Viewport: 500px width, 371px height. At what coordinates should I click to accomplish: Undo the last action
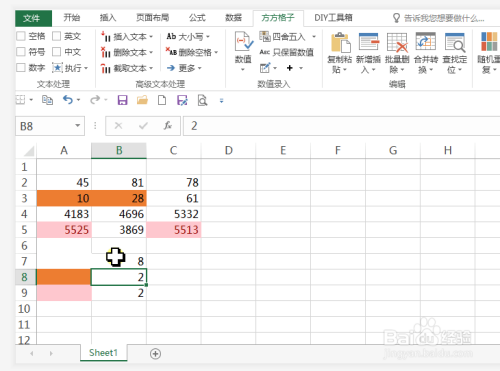point(68,100)
